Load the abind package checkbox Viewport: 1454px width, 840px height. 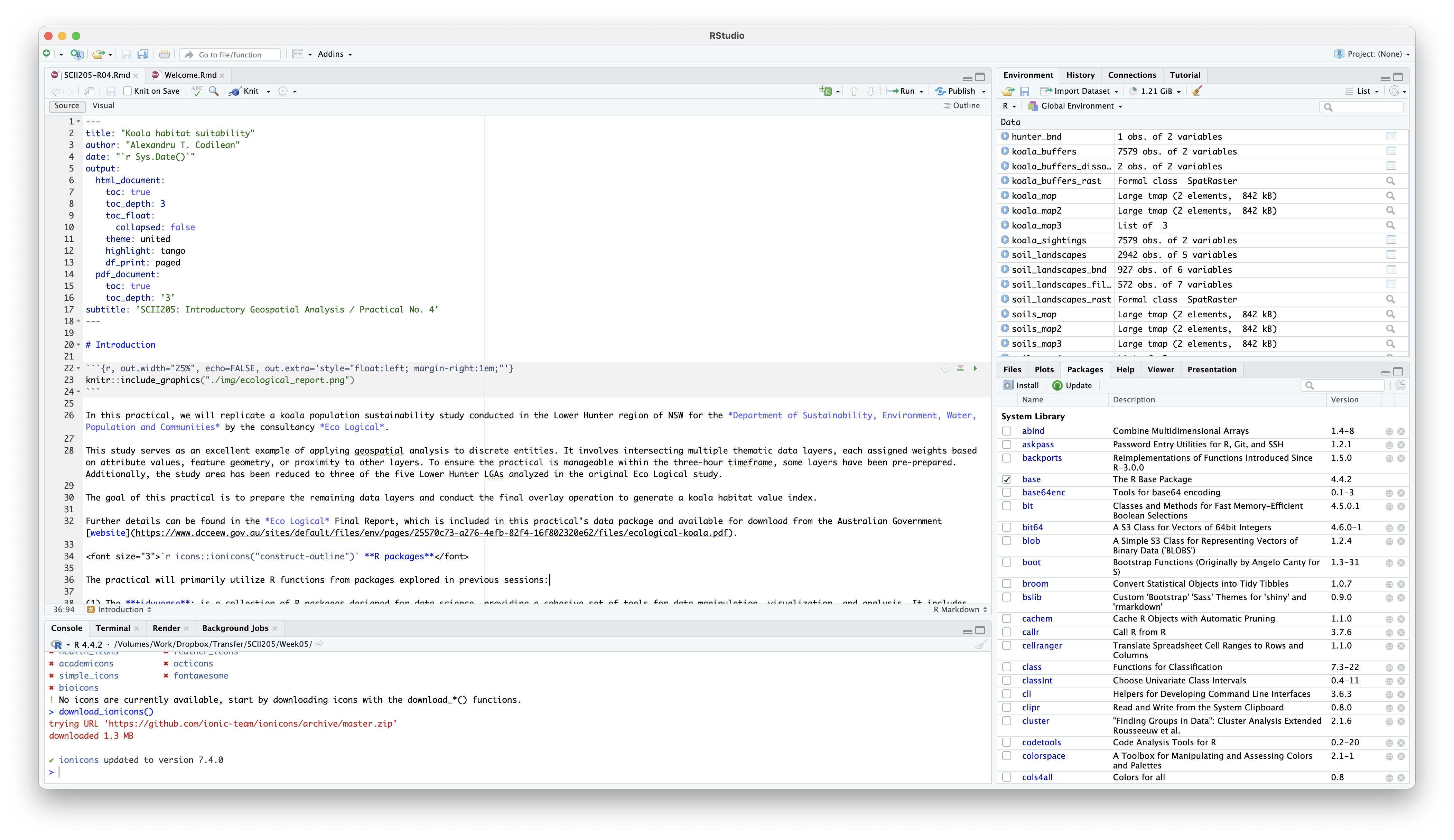pos(1006,431)
